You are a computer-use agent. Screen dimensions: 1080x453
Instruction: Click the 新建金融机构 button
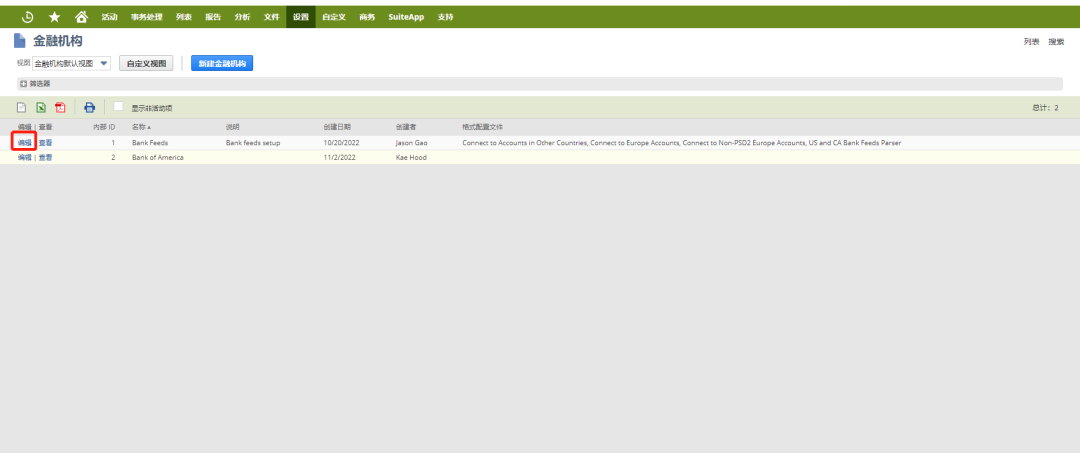click(x=222, y=63)
